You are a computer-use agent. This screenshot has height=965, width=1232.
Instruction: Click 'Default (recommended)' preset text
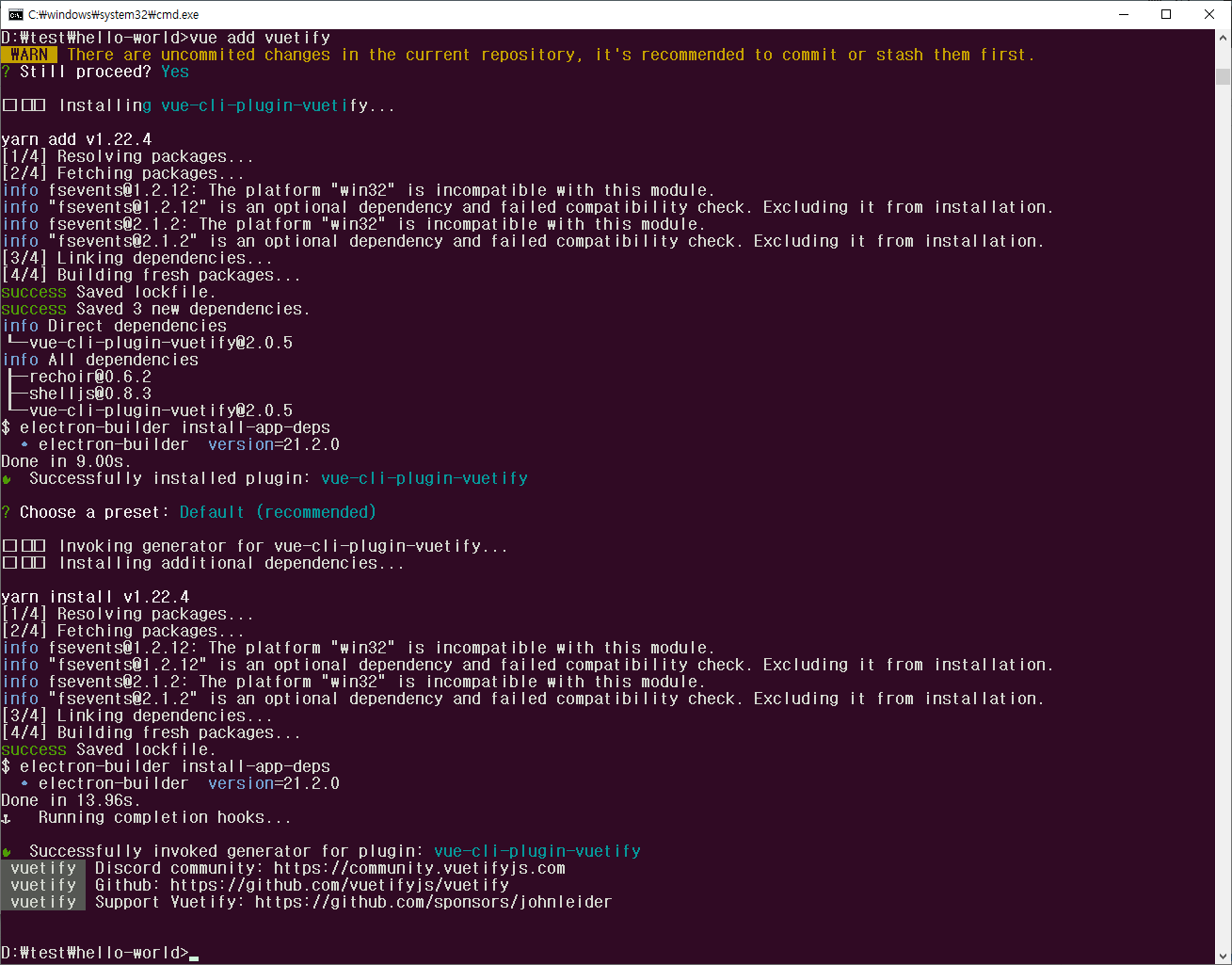[278, 512]
